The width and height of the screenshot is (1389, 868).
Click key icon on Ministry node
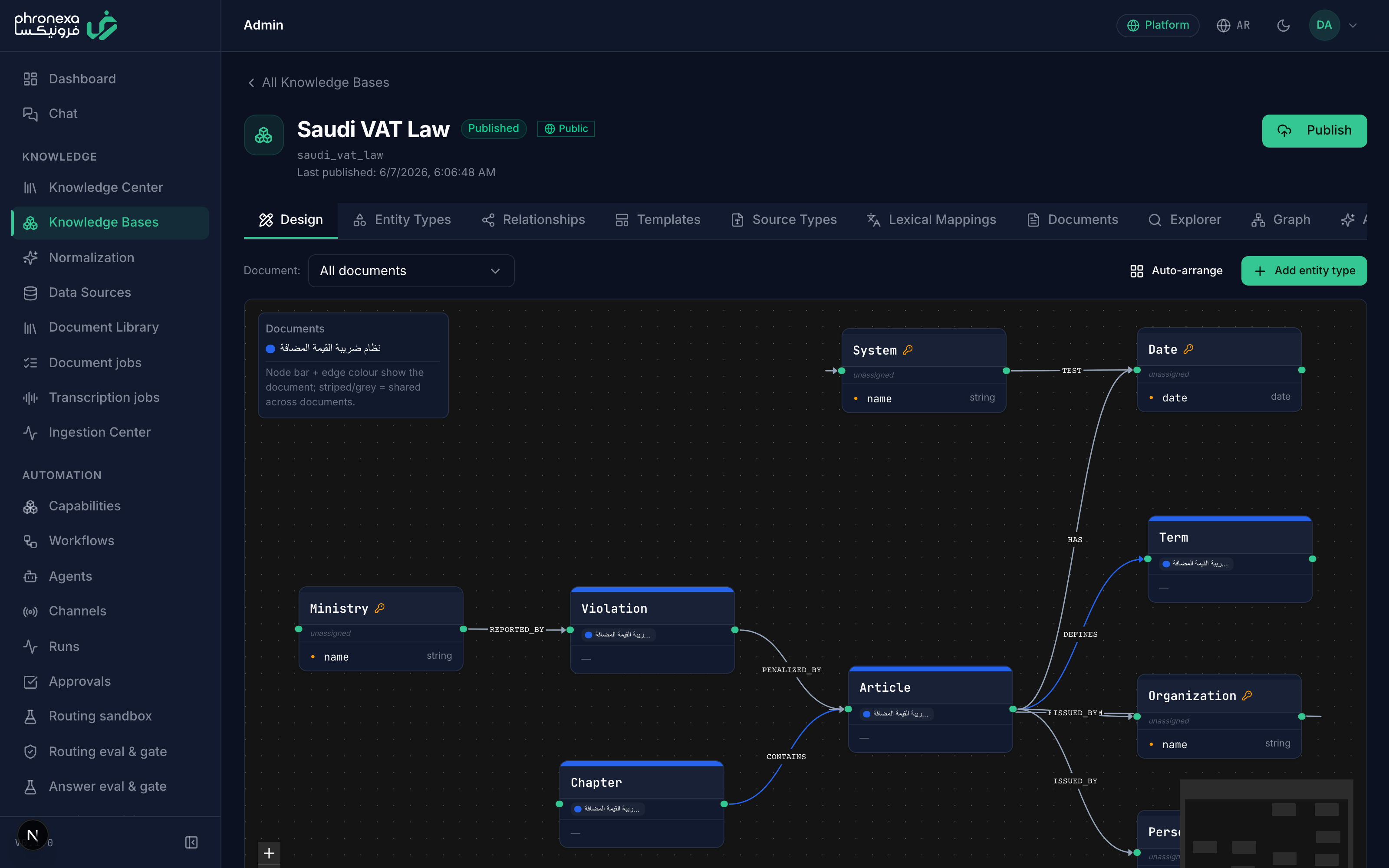[x=379, y=608]
